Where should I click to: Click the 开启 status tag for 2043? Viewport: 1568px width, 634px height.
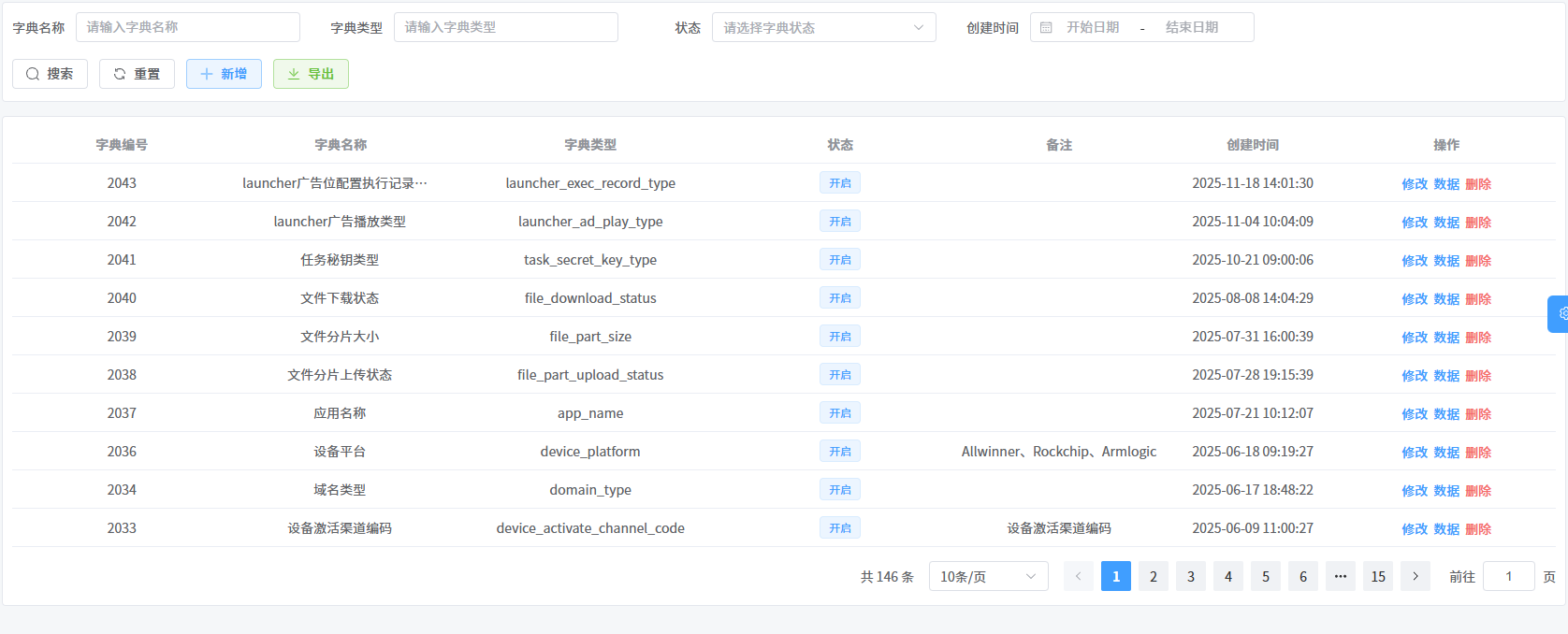[x=840, y=182]
